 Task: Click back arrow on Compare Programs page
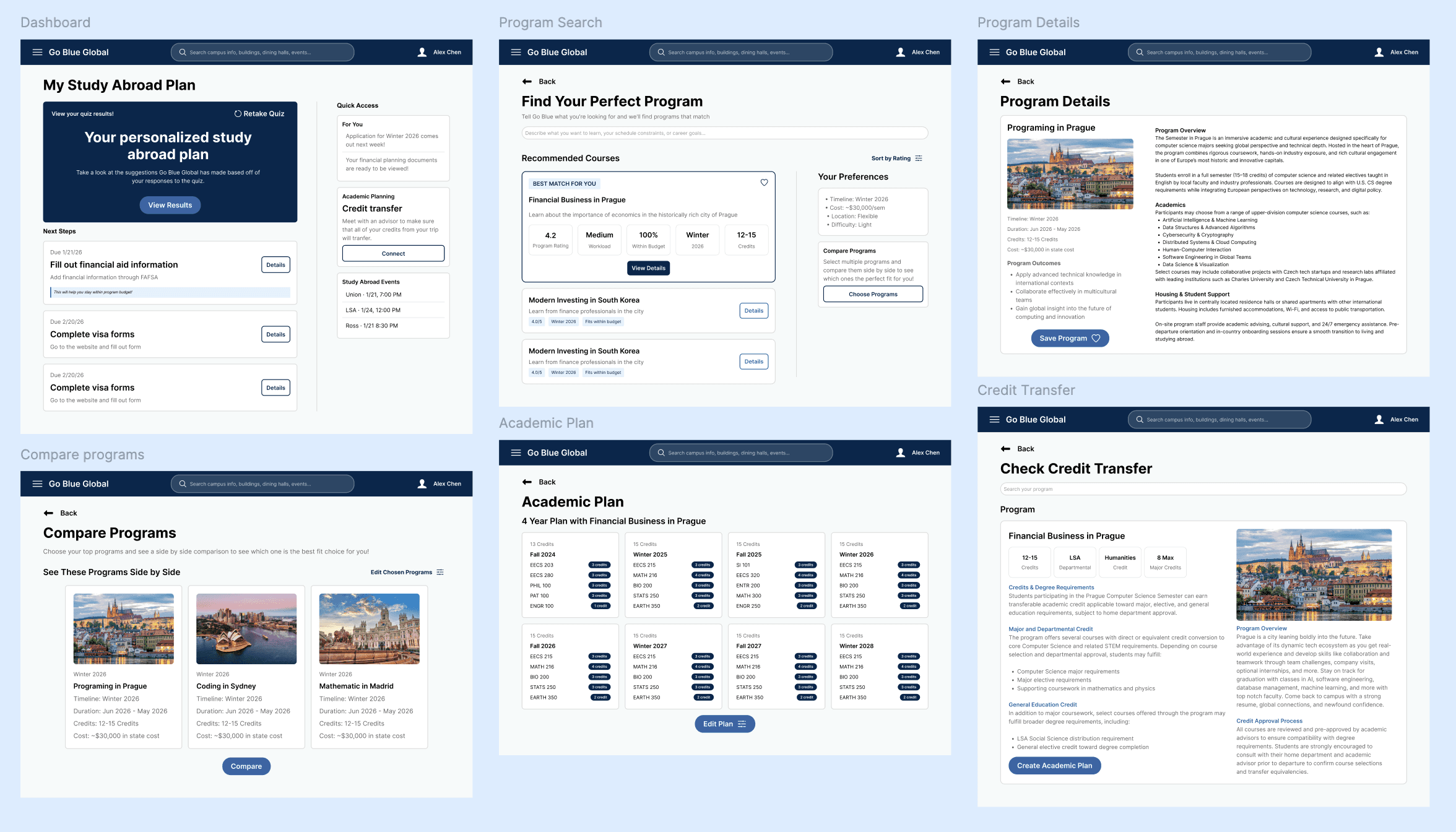48,513
